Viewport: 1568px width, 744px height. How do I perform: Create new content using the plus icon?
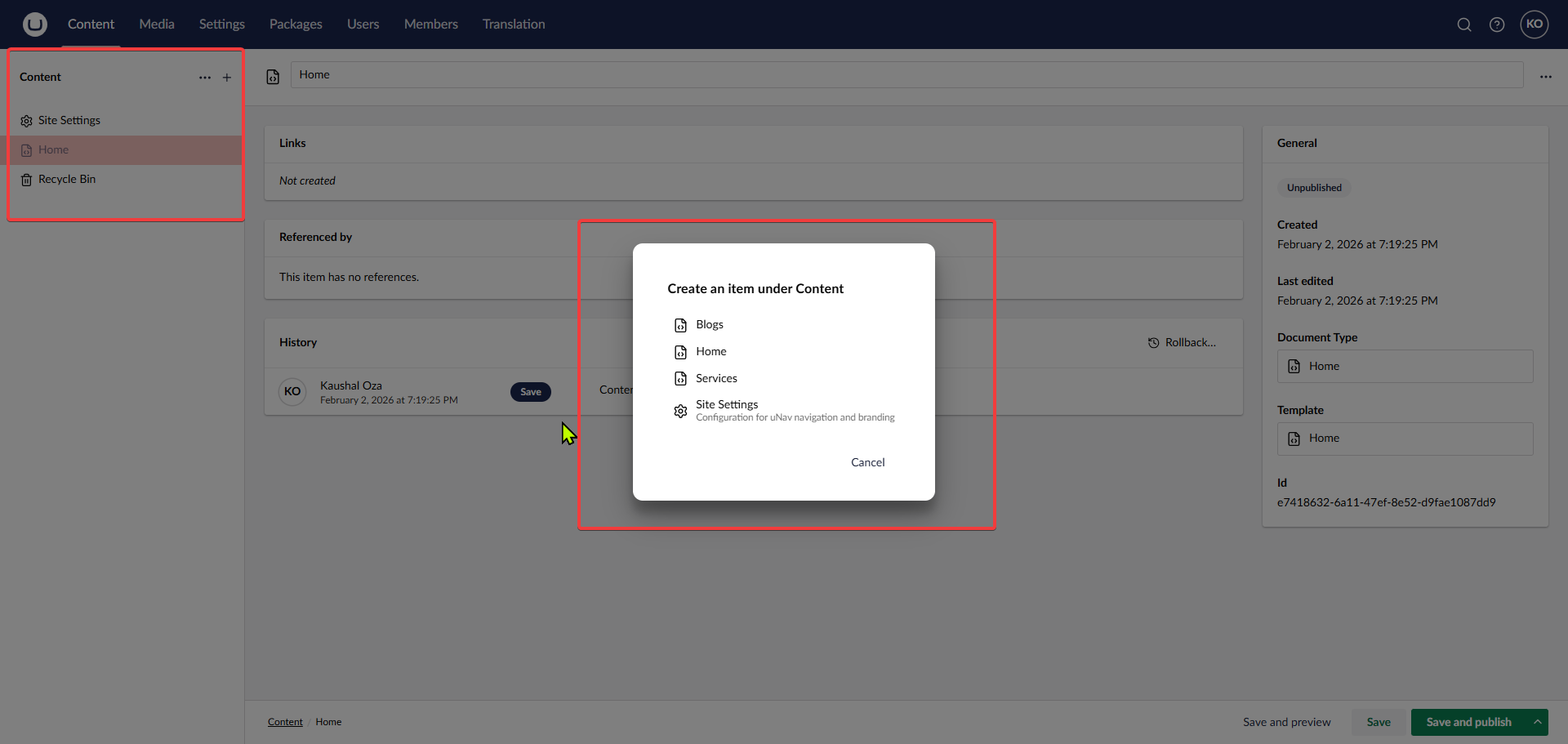[226, 77]
